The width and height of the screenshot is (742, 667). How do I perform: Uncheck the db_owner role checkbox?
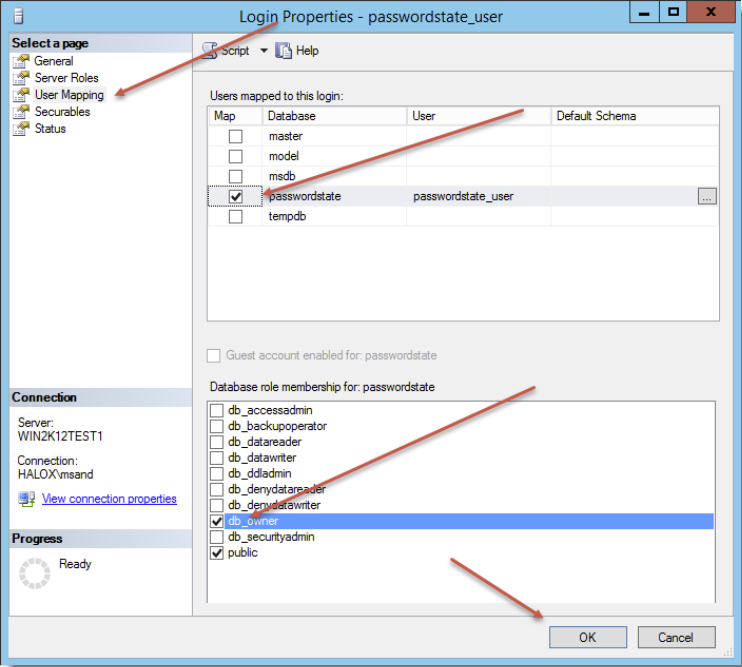[217, 521]
